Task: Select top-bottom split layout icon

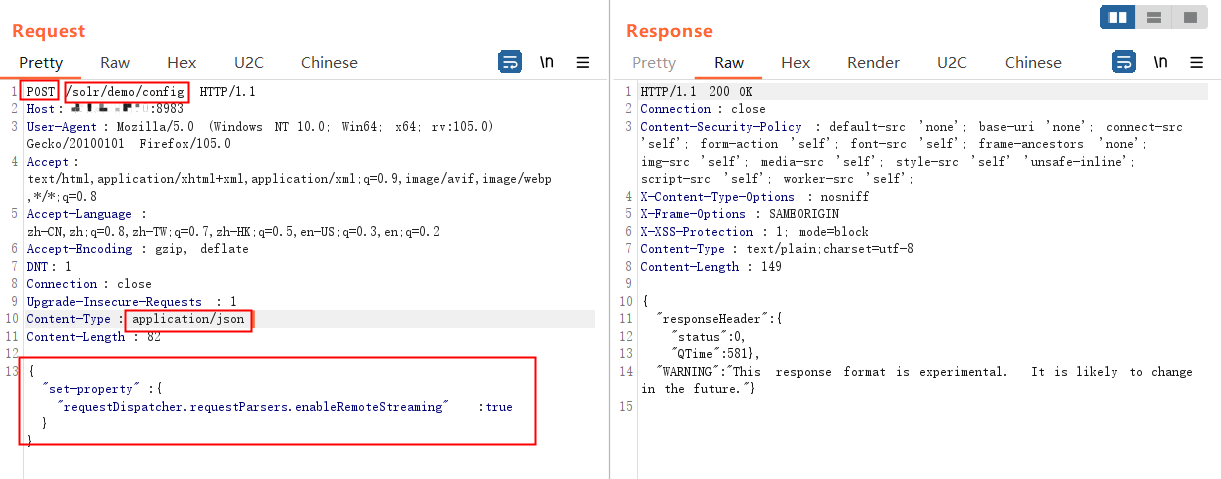Action: point(1154,17)
